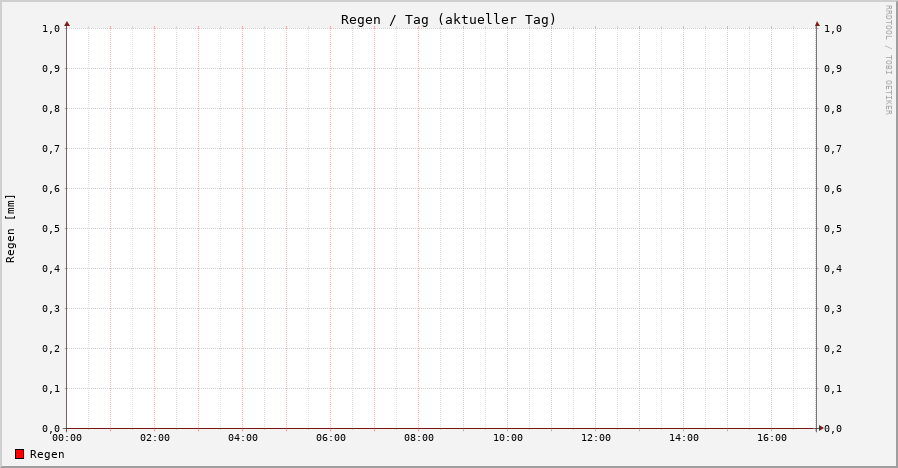The image size is (898, 468).
Task: Click the 08:00 time axis label
Action: (419, 438)
